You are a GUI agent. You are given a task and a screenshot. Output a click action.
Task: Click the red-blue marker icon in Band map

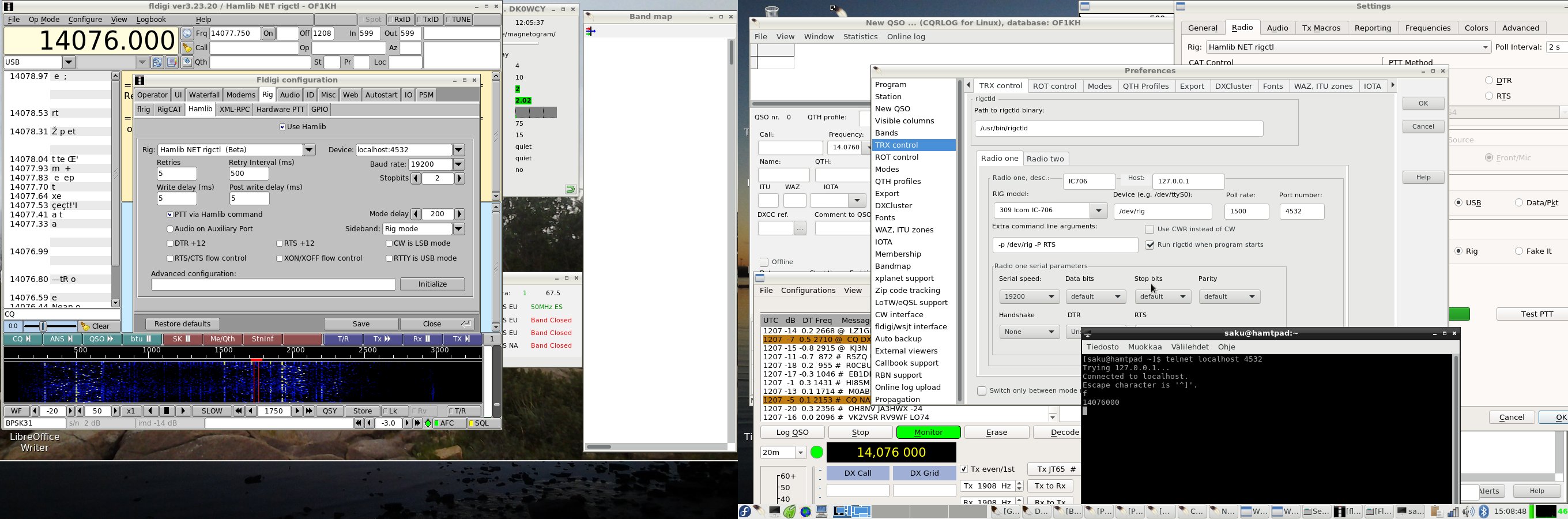pos(590,31)
